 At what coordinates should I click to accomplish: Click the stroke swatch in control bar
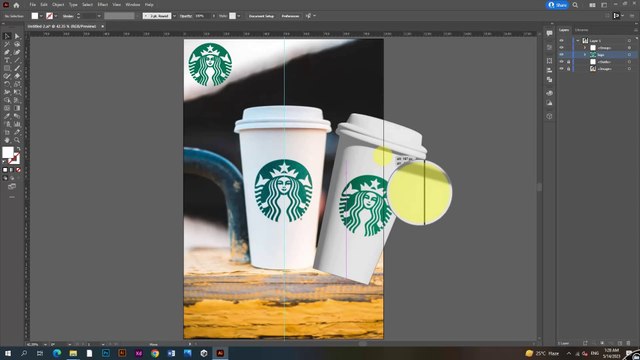49,16
